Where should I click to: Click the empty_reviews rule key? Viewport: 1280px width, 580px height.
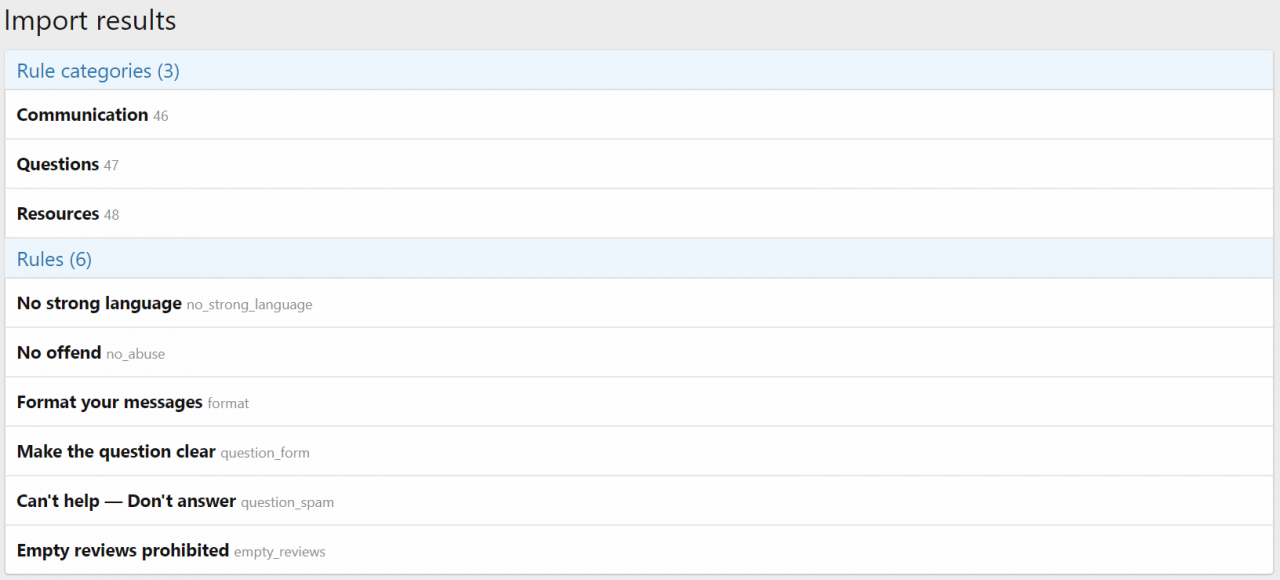point(280,552)
